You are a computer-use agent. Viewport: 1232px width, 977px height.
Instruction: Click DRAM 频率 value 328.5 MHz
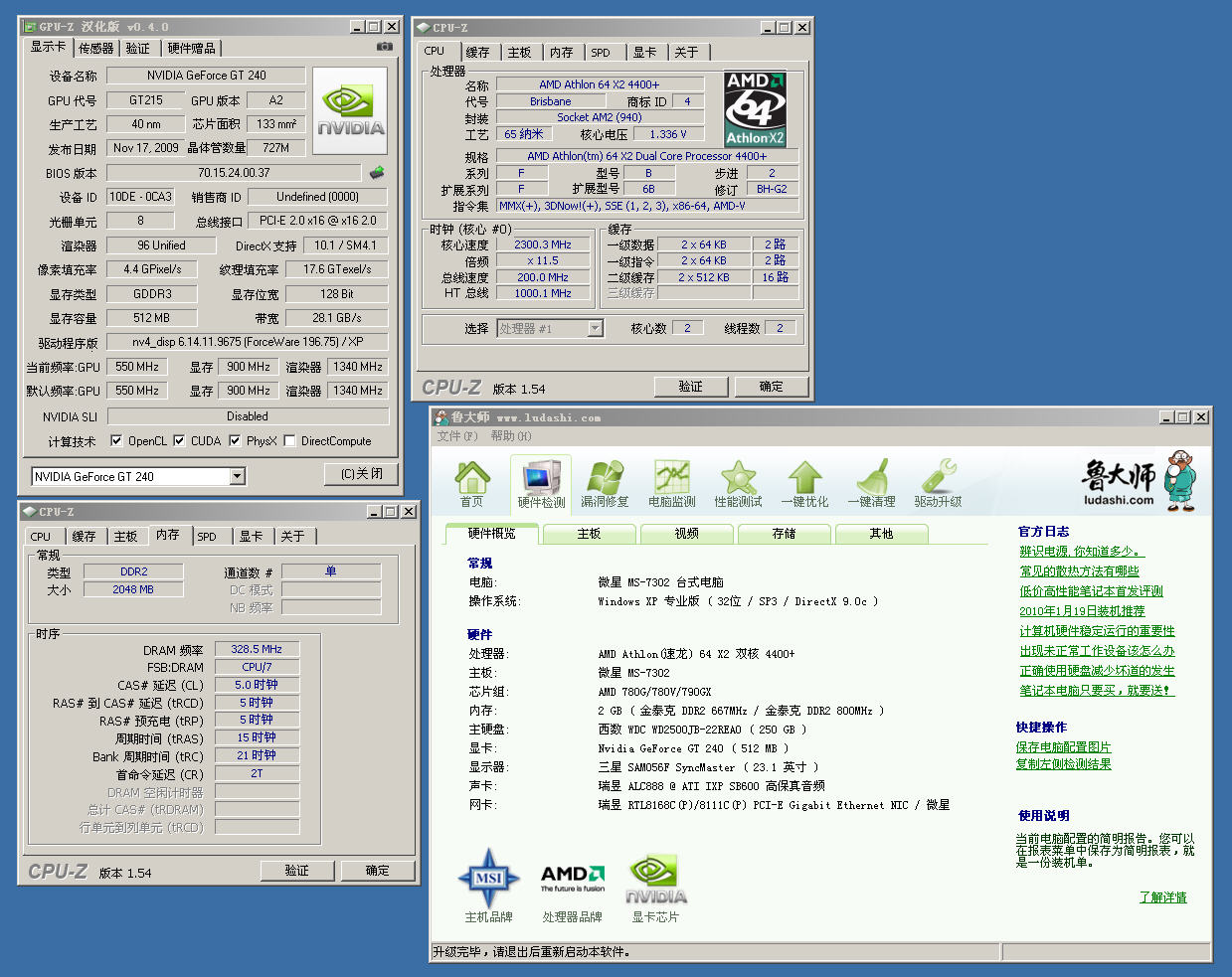click(257, 649)
